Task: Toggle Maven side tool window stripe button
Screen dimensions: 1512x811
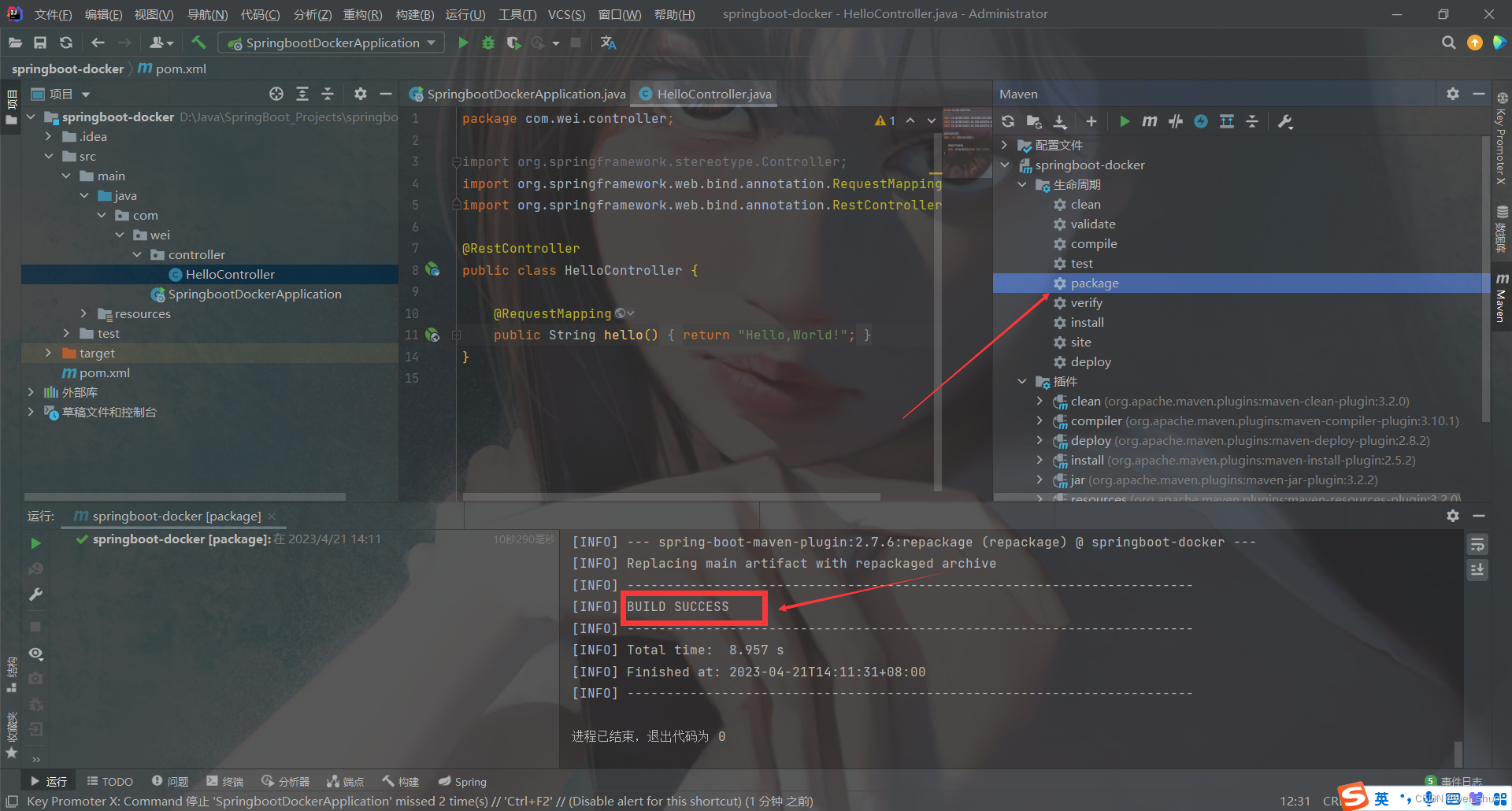Action: (1502, 298)
